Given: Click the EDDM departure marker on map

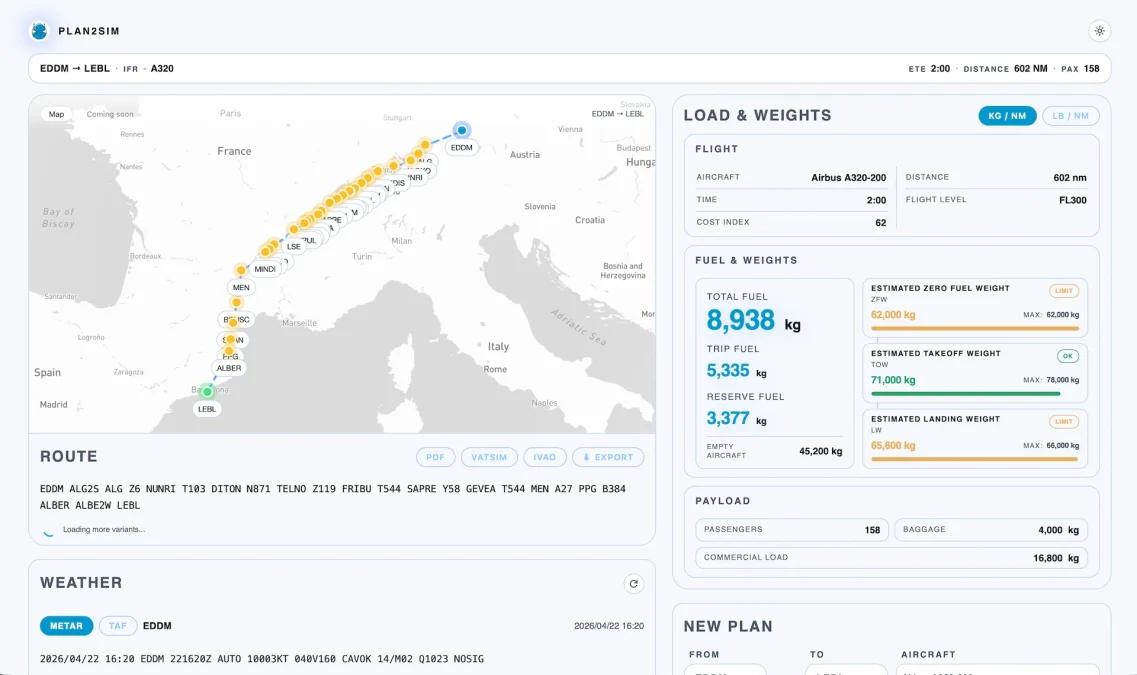Looking at the screenshot, I should (461, 131).
